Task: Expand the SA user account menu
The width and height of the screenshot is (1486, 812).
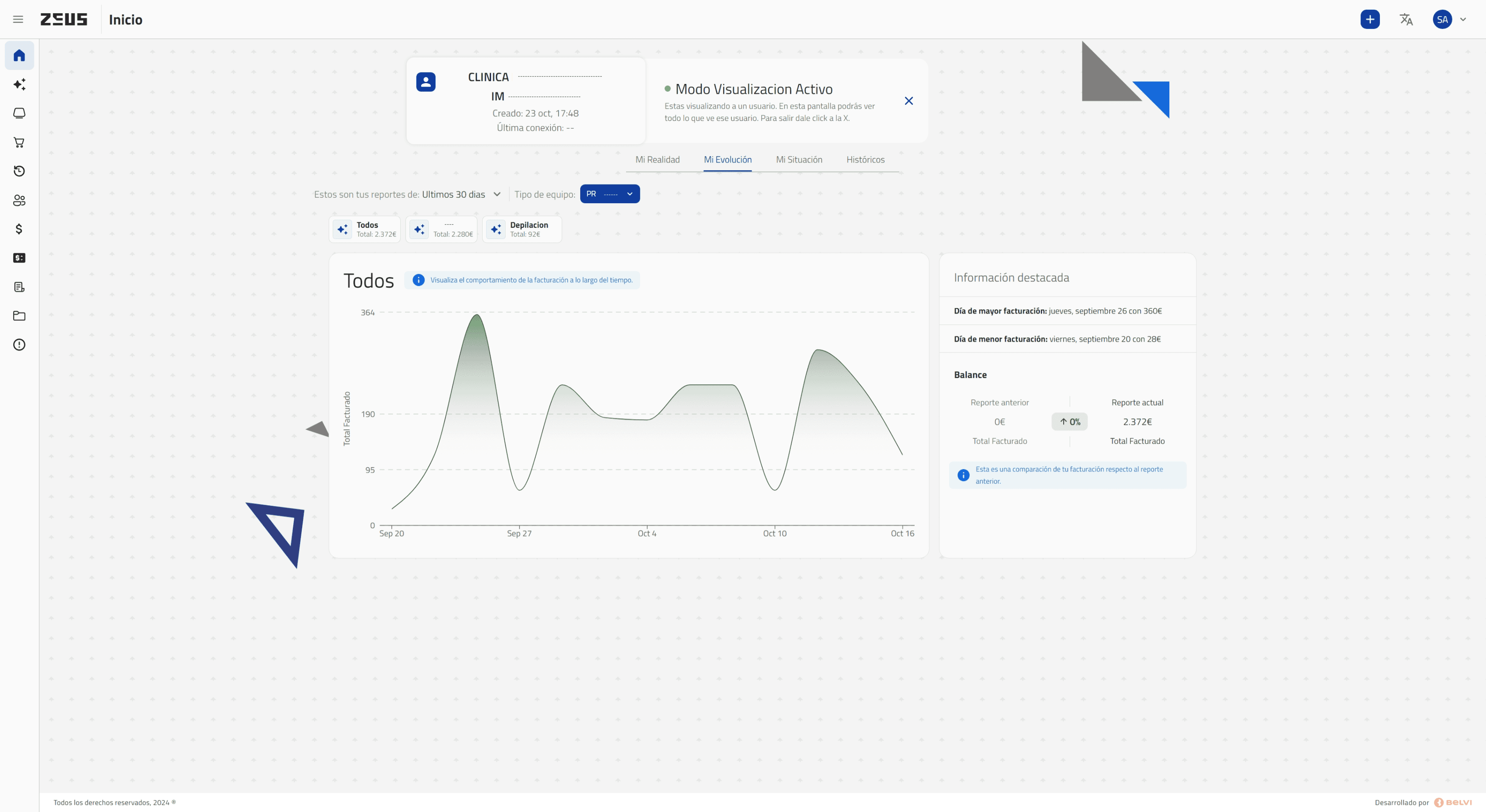Action: click(1449, 20)
